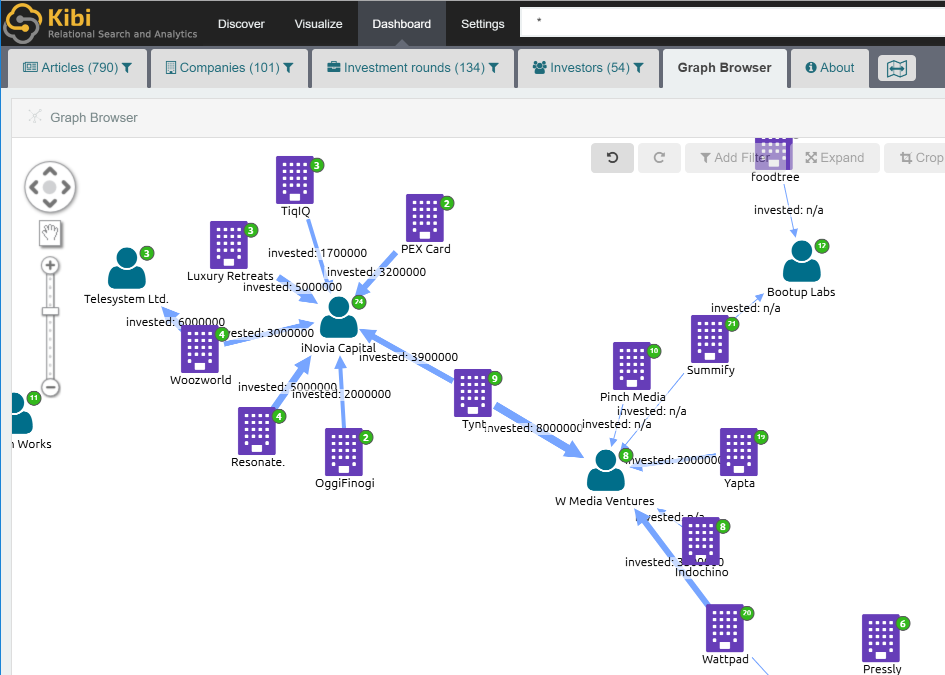The height and width of the screenshot is (675, 945).
Task: Click the filter icon on Investment rounds tab
Action: 494,68
